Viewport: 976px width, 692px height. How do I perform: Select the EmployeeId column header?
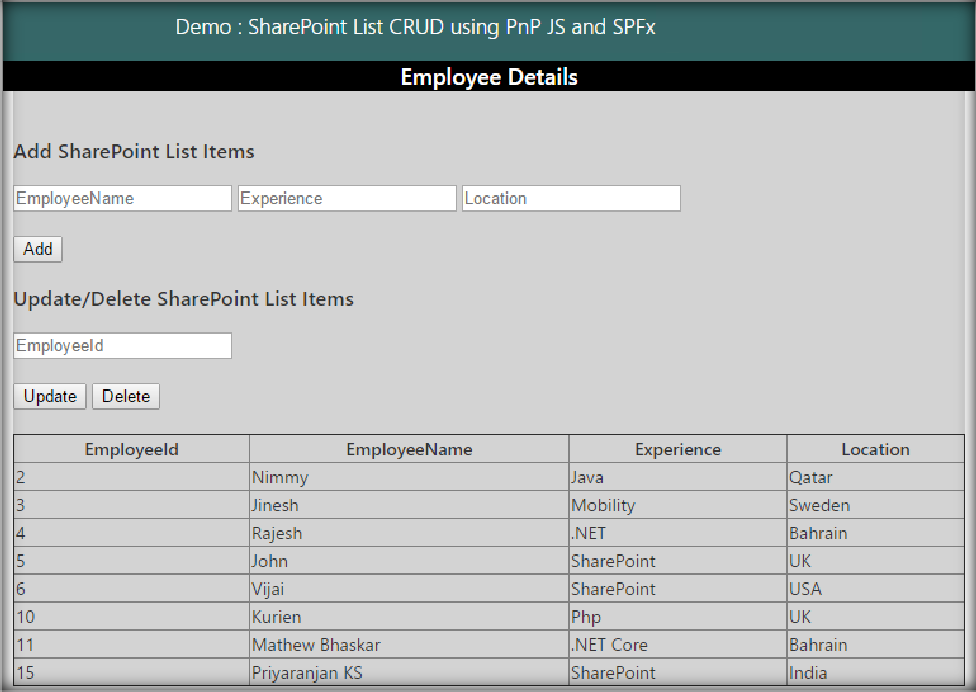coord(131,449)
